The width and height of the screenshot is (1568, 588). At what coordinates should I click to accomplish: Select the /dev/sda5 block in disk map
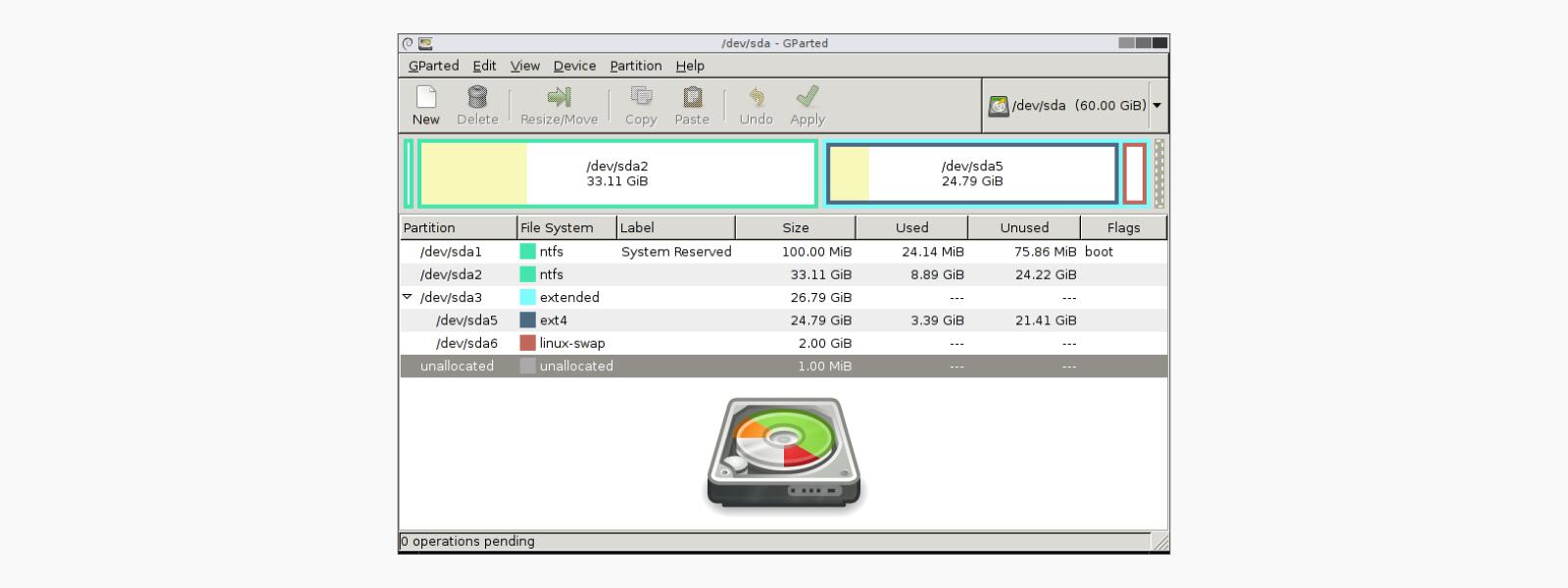tap(972, 173)
